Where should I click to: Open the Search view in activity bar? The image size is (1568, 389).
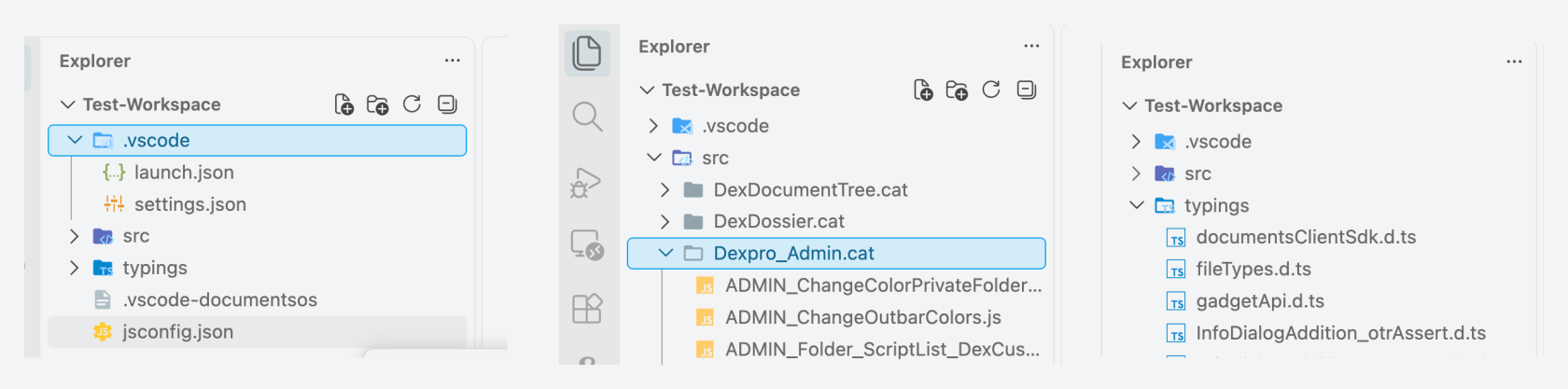point(587,117)
